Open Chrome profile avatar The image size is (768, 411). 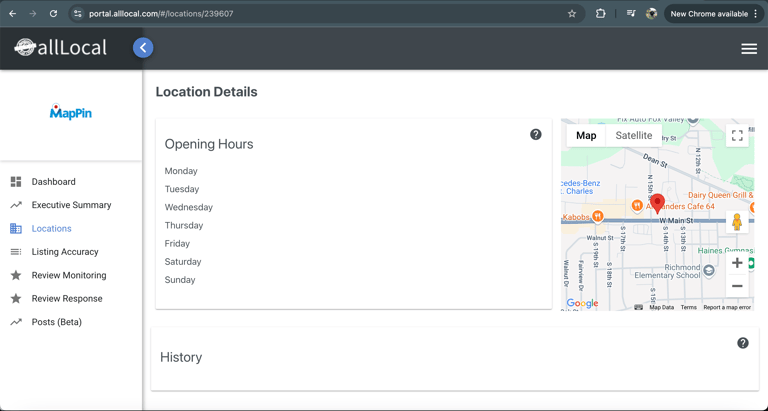click(x=651, y=14)
